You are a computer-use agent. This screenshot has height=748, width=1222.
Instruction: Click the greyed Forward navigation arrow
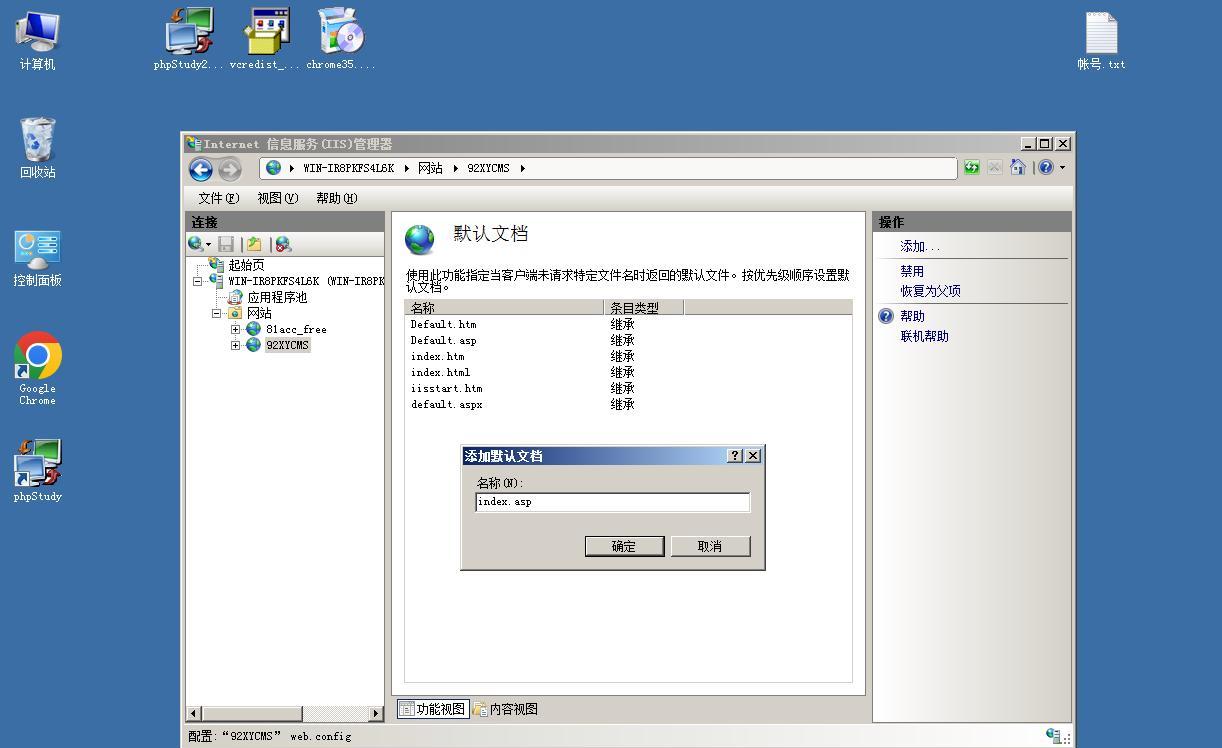coord(230,169)
